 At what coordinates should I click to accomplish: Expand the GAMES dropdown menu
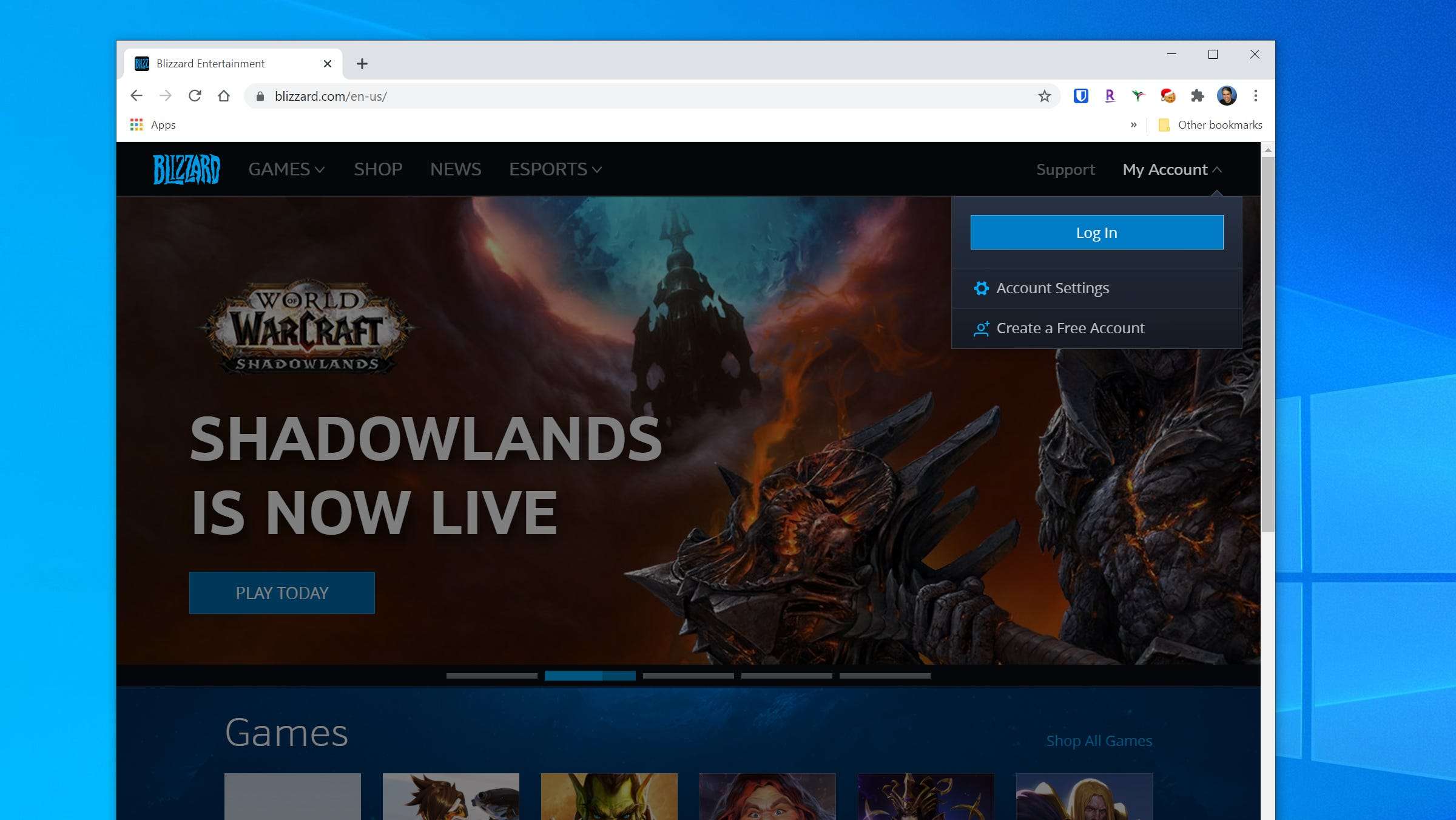point(286,169)
